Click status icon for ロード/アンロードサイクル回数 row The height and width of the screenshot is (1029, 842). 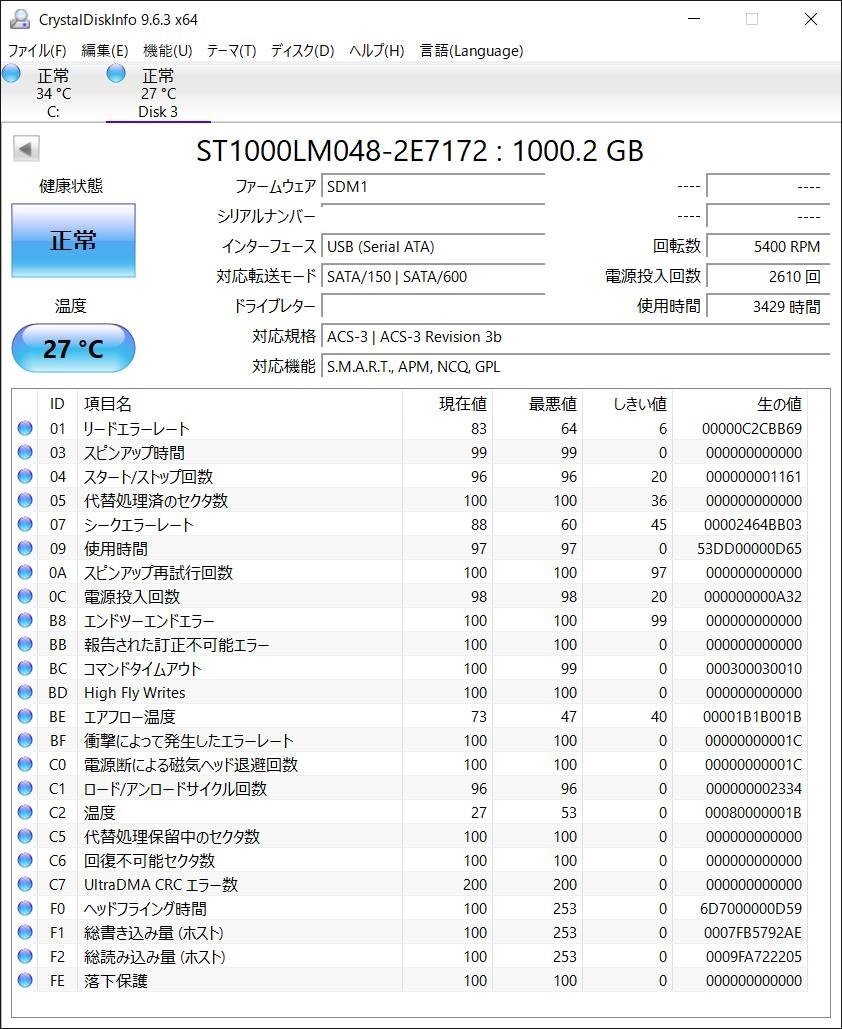pyautogui.click(x=25, y=788)
